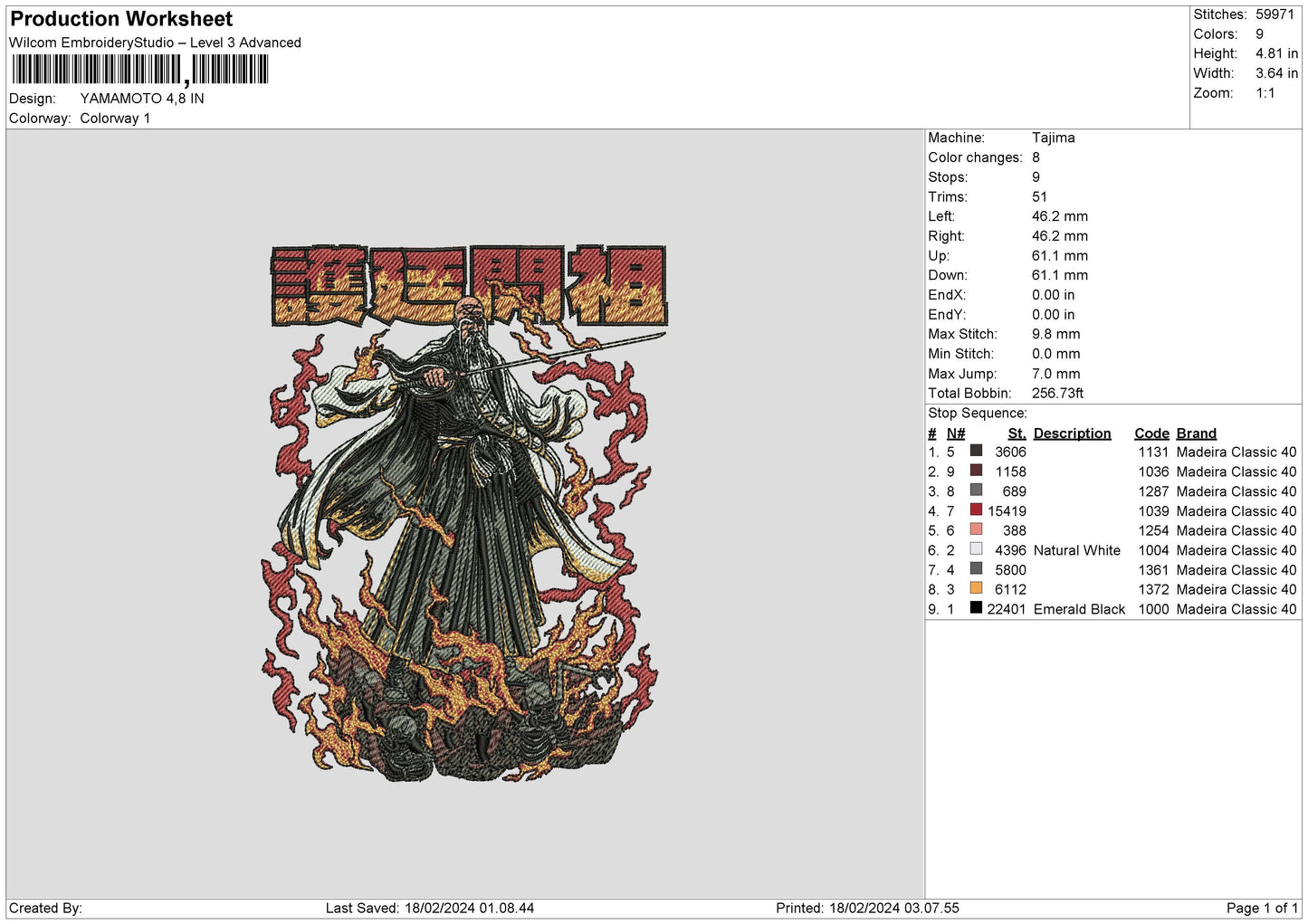Click the EndX value '0.00 in'
Image resolution: width=1308 pixels, height=924 pixels.
point(1054,295)
